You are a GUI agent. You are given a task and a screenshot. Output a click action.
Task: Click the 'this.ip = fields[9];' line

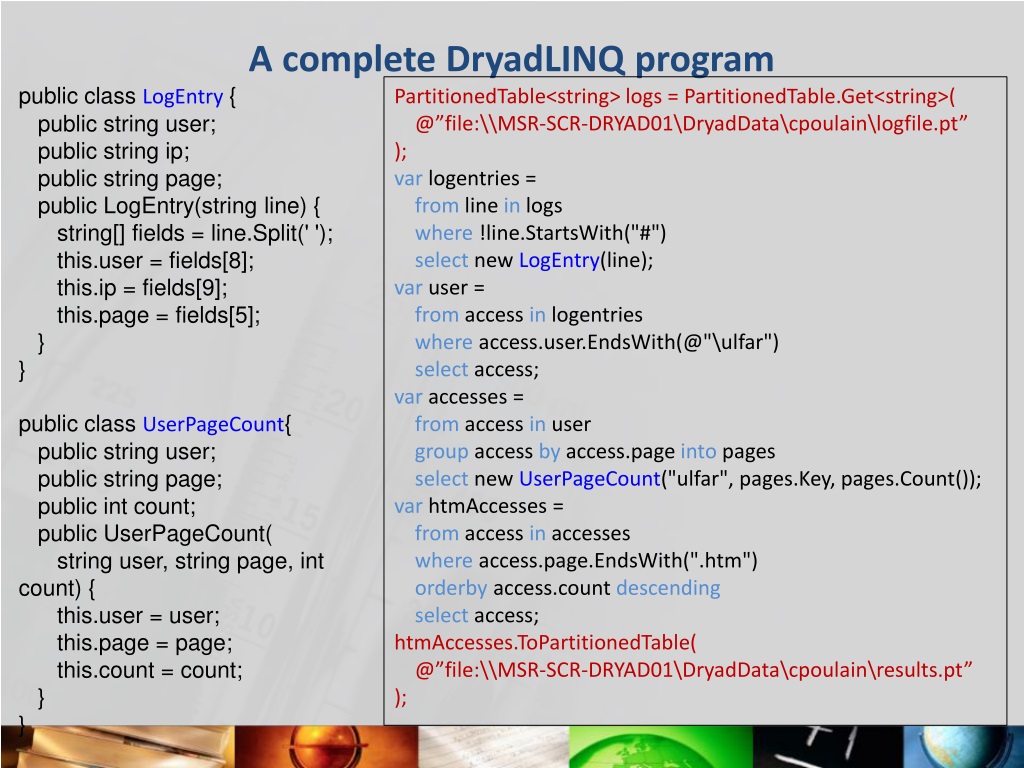(142, 288)
